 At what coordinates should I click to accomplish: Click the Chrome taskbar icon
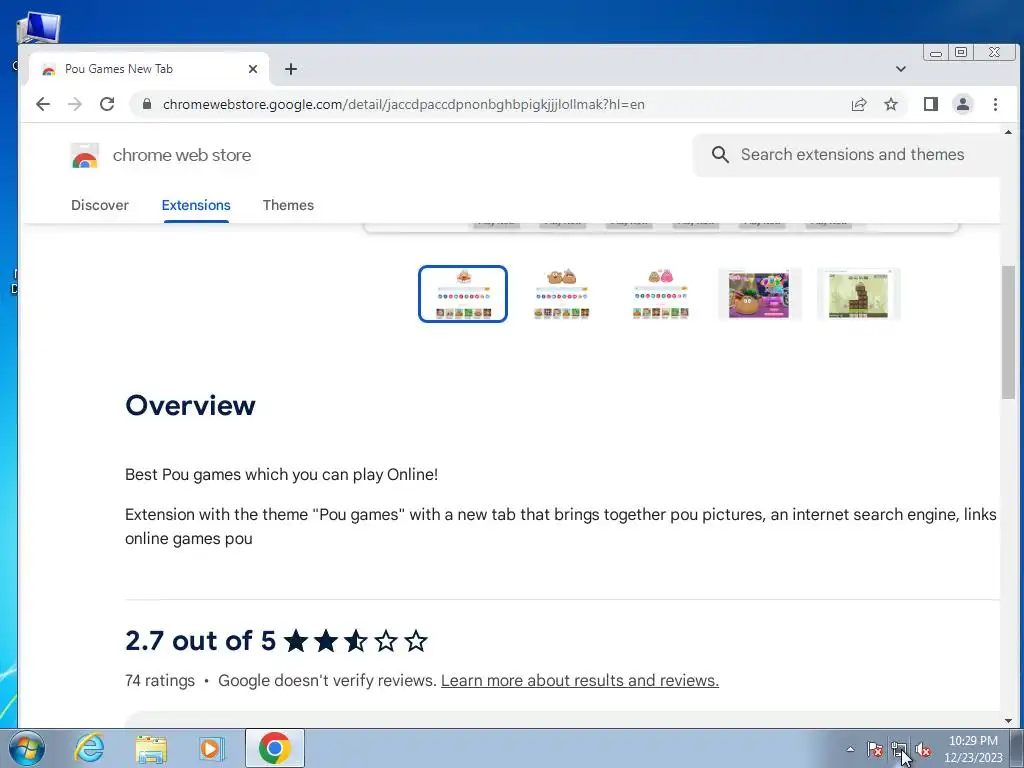274,748
